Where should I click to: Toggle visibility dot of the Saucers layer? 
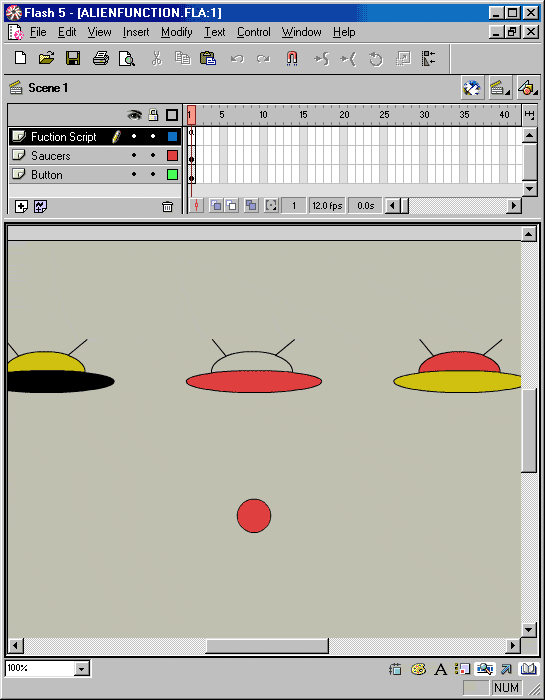pyautogui.click(x=134, y=155)
